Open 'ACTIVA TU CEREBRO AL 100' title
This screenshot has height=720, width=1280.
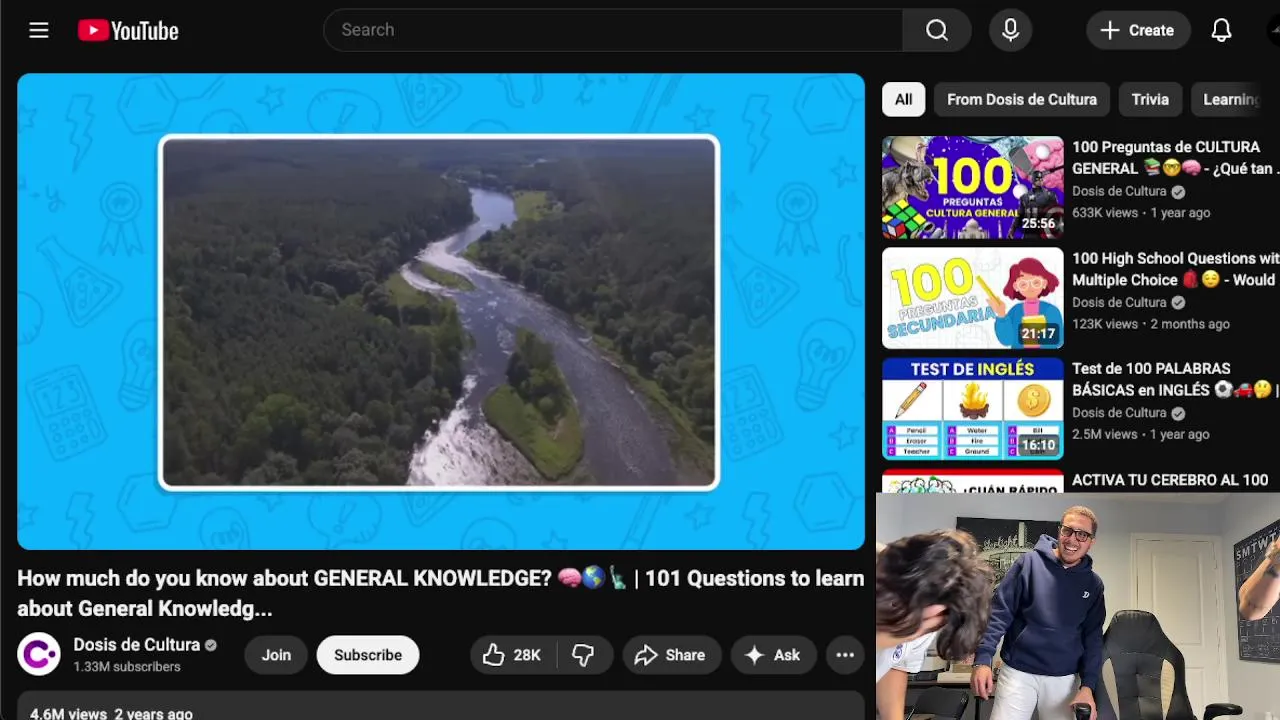point(1170,480)
